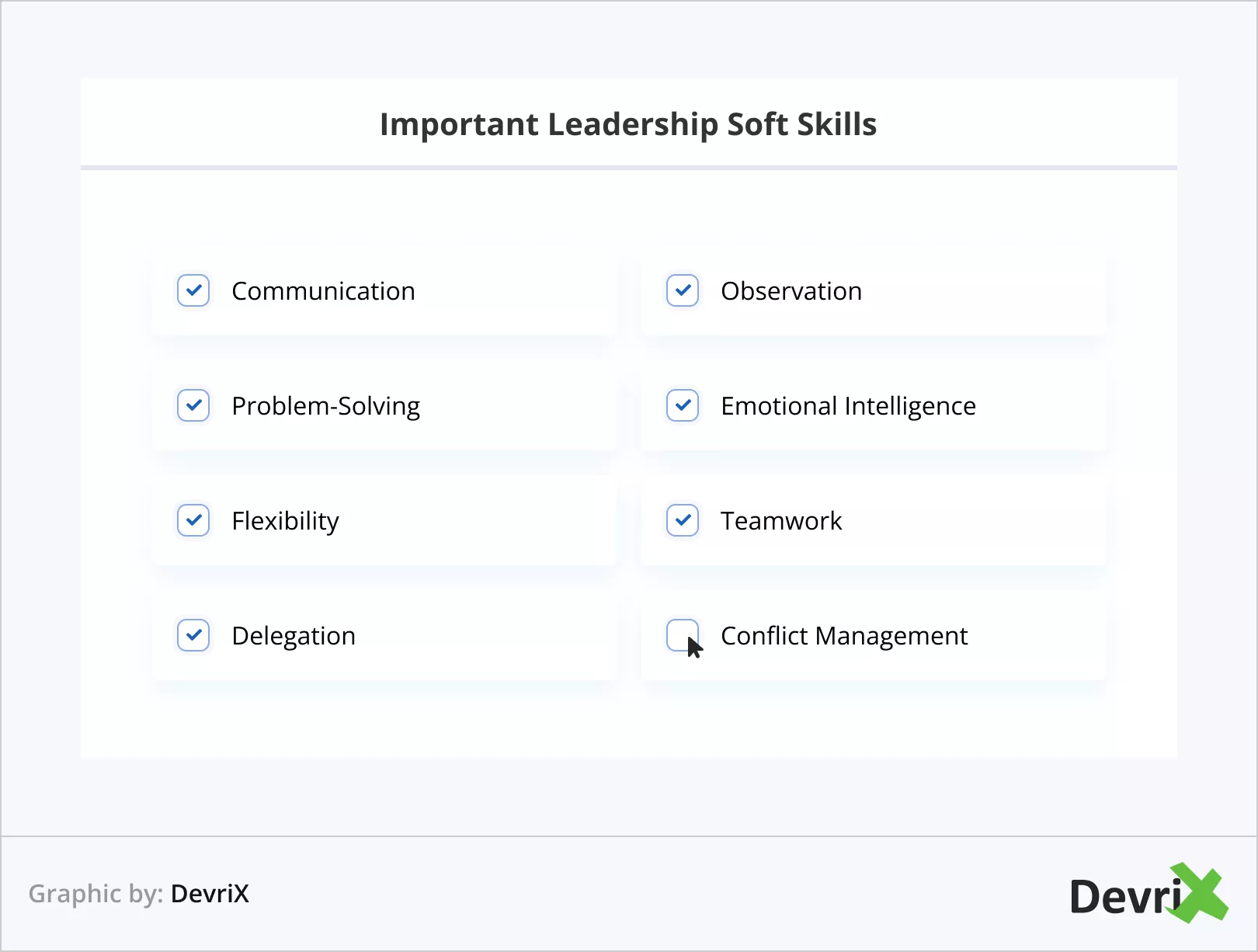The width and height of the screenshot is (1258, 952).
Task: Click the DevriX credit text link
Action: [210, 894]
